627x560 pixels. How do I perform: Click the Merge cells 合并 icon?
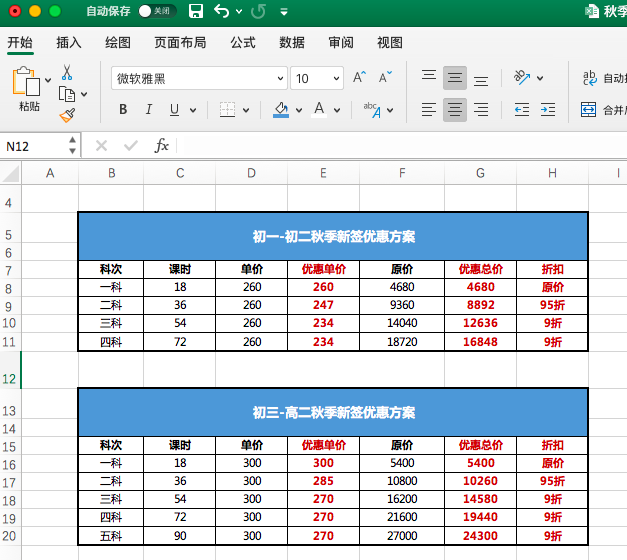pos(588,110)
